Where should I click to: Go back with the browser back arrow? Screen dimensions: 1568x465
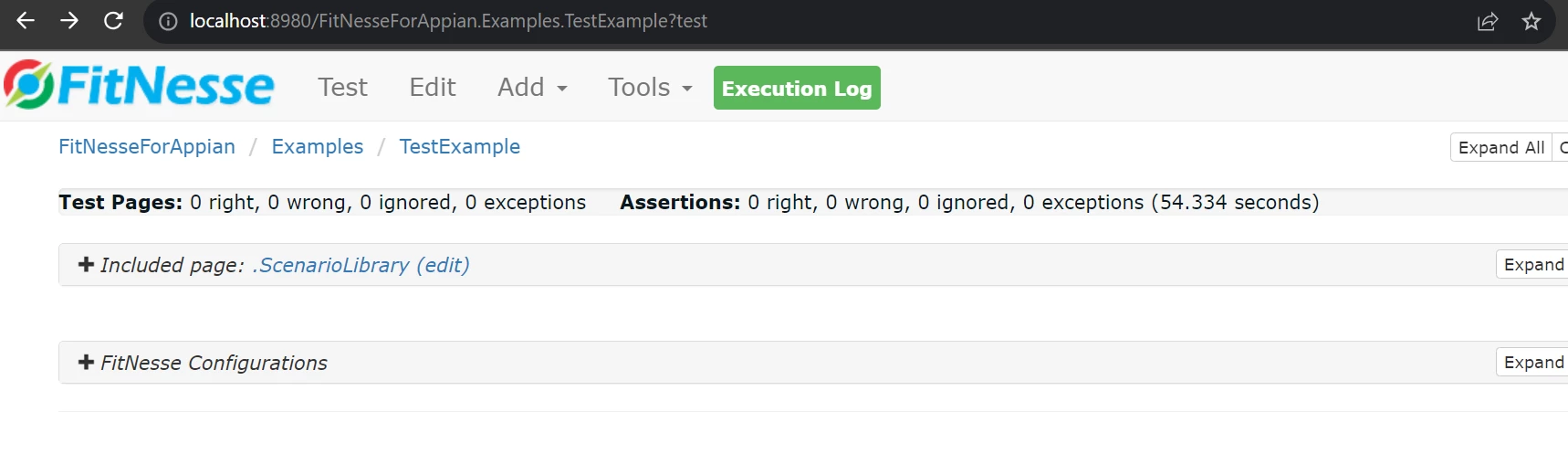tap(26, 20)
